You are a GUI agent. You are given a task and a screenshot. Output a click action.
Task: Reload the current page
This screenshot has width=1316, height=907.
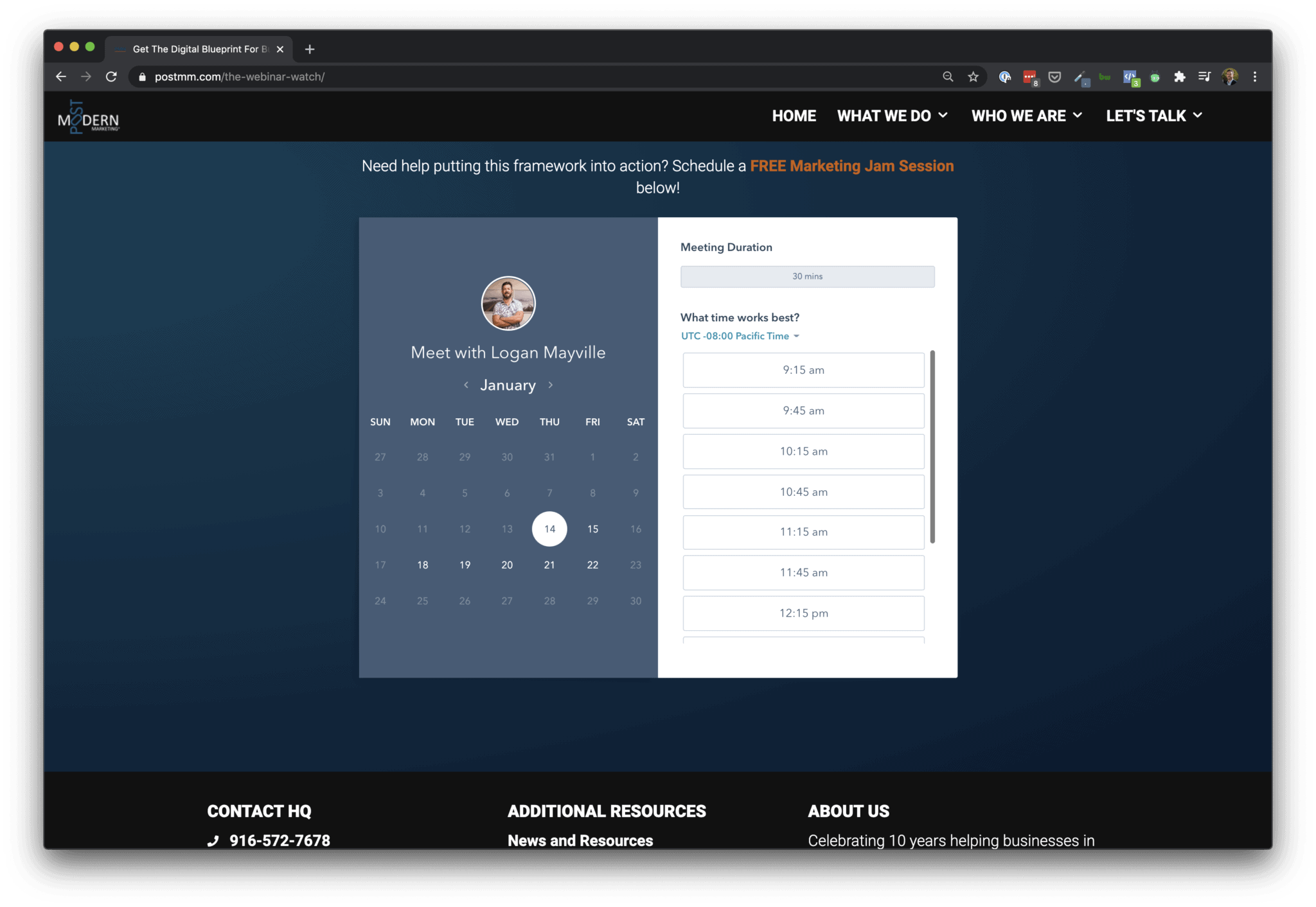[111, 76]
